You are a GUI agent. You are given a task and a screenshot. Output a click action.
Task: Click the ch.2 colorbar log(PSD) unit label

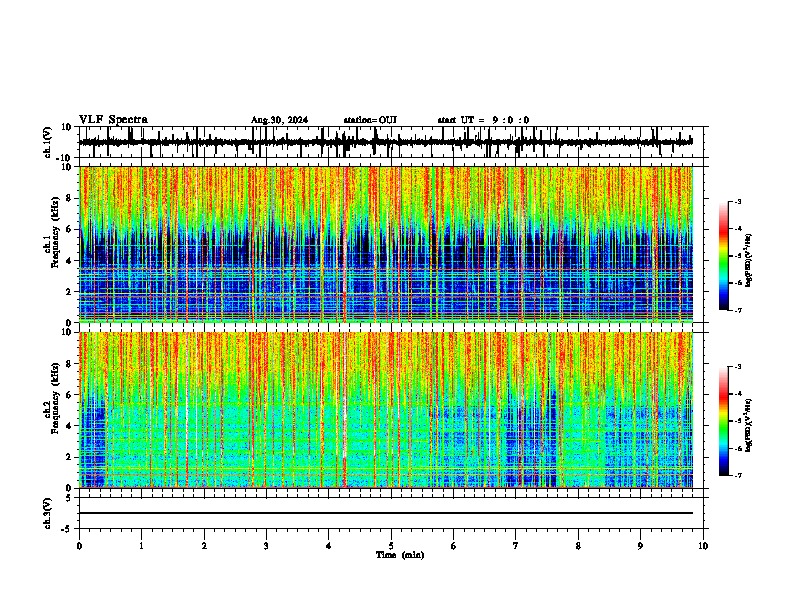749,425
